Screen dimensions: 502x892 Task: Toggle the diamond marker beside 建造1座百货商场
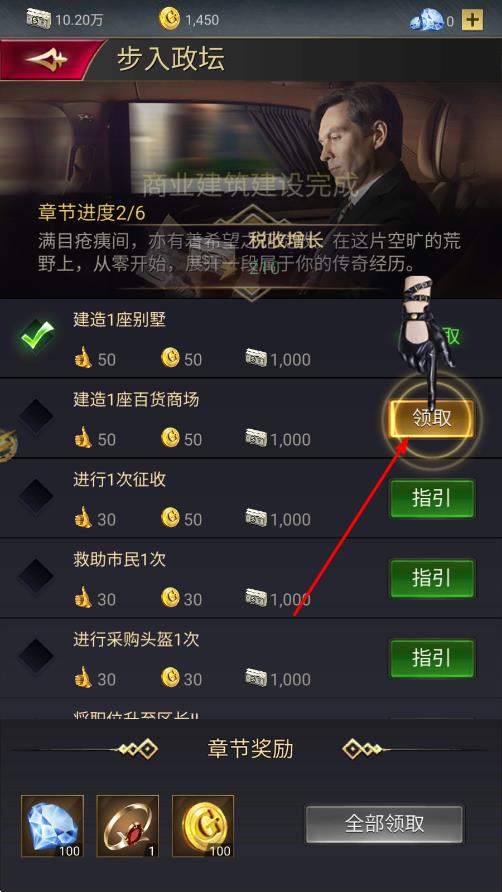(36, 416)
